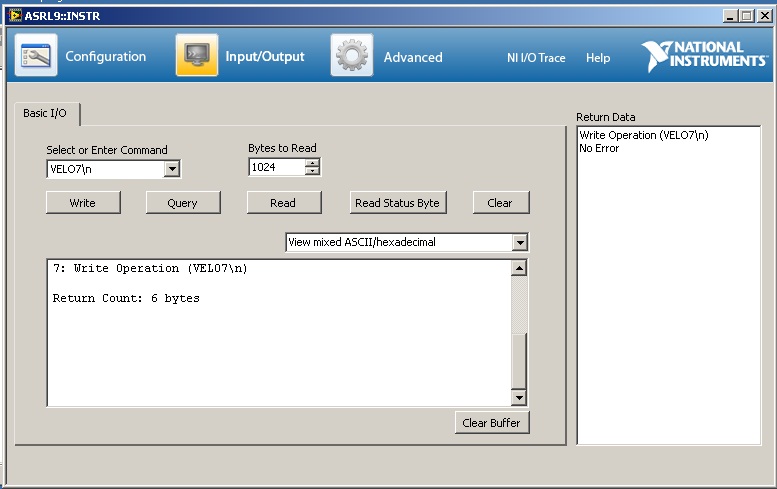
Task: Click the LabVIEW title bar icon
Action: 15,16
